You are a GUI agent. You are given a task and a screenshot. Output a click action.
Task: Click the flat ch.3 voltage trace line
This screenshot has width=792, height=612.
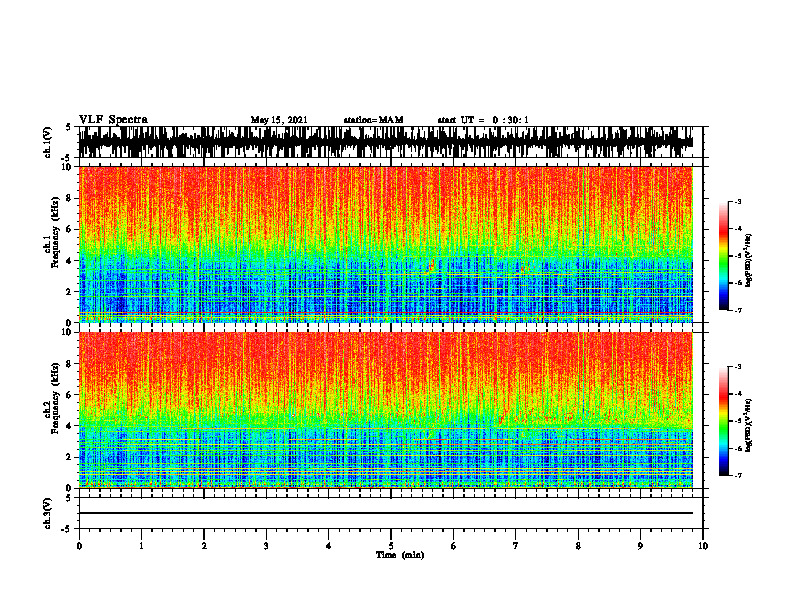(x=386, y=513)
